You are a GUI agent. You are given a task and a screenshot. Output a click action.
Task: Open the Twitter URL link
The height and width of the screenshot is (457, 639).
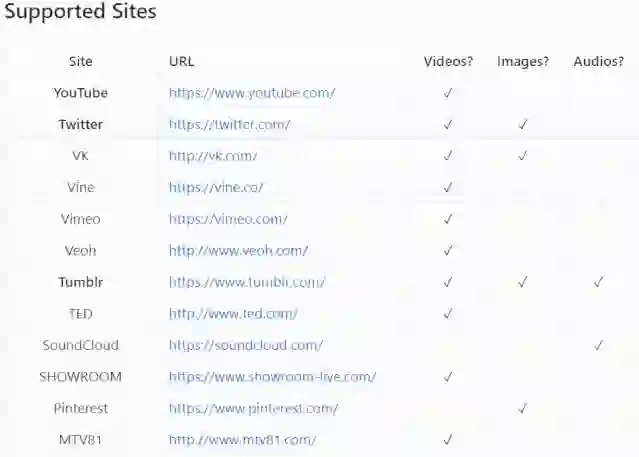230,125
